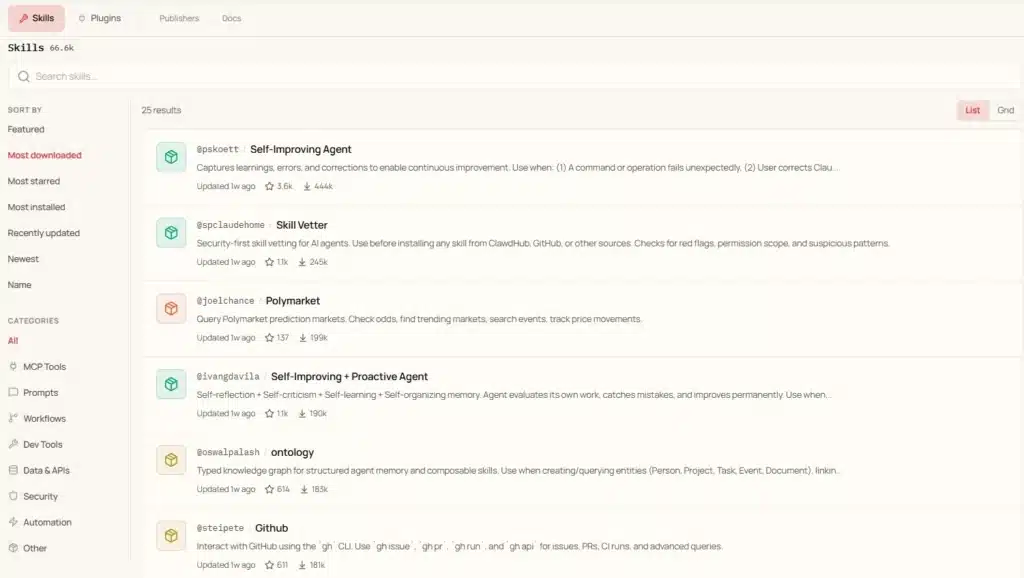Click the search magnifier icon
The width and height of the screenshot is (1024, 578).
(x=24, y=76)
